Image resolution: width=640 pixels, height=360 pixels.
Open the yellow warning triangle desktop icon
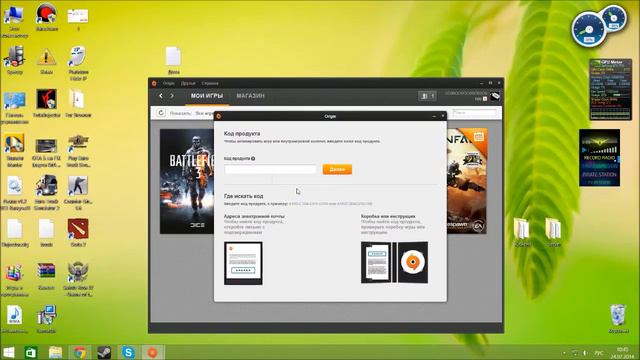coord(46,61)
